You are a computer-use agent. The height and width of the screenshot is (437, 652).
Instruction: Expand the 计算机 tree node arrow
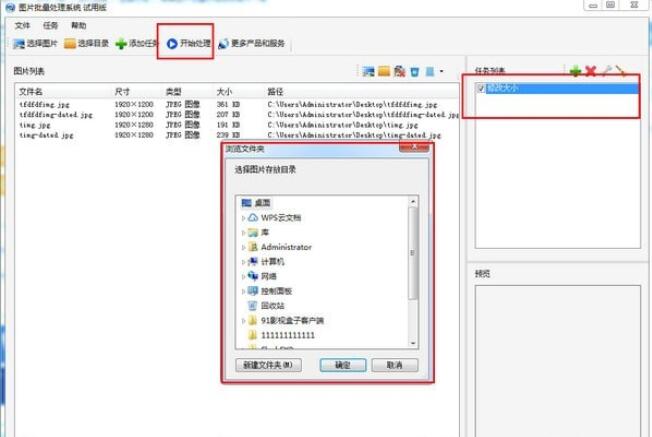(x=243, y=262)
